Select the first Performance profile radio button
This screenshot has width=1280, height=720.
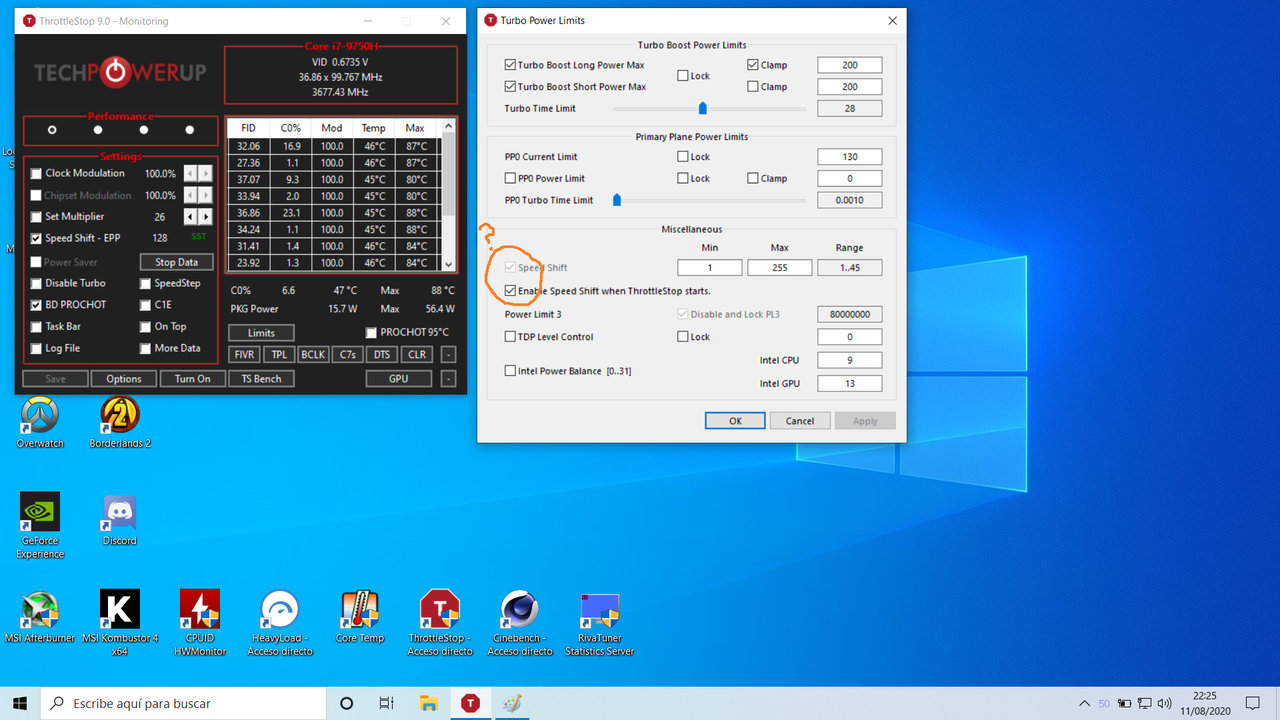52,130
